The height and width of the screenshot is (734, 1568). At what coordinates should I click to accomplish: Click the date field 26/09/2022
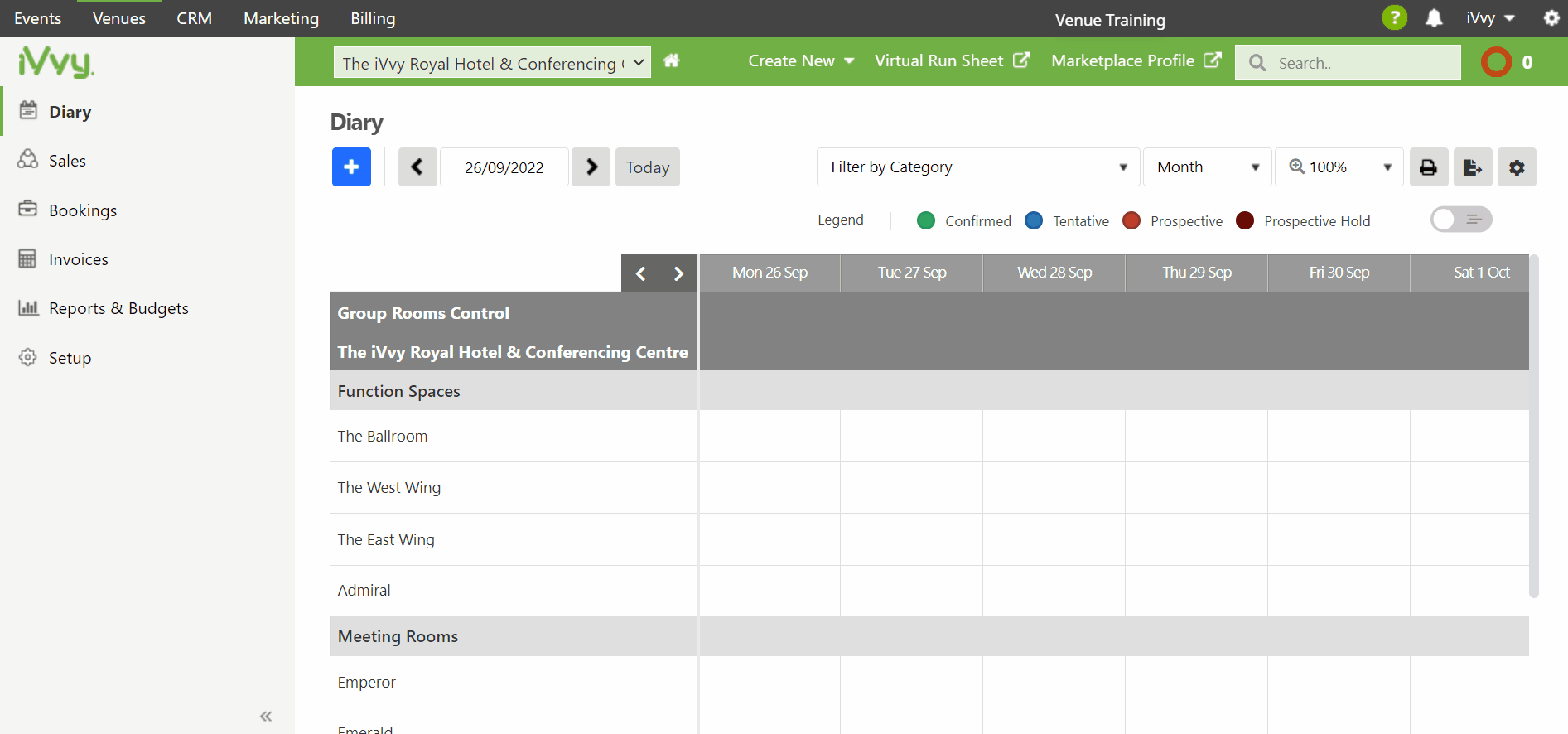pos(504,167)
